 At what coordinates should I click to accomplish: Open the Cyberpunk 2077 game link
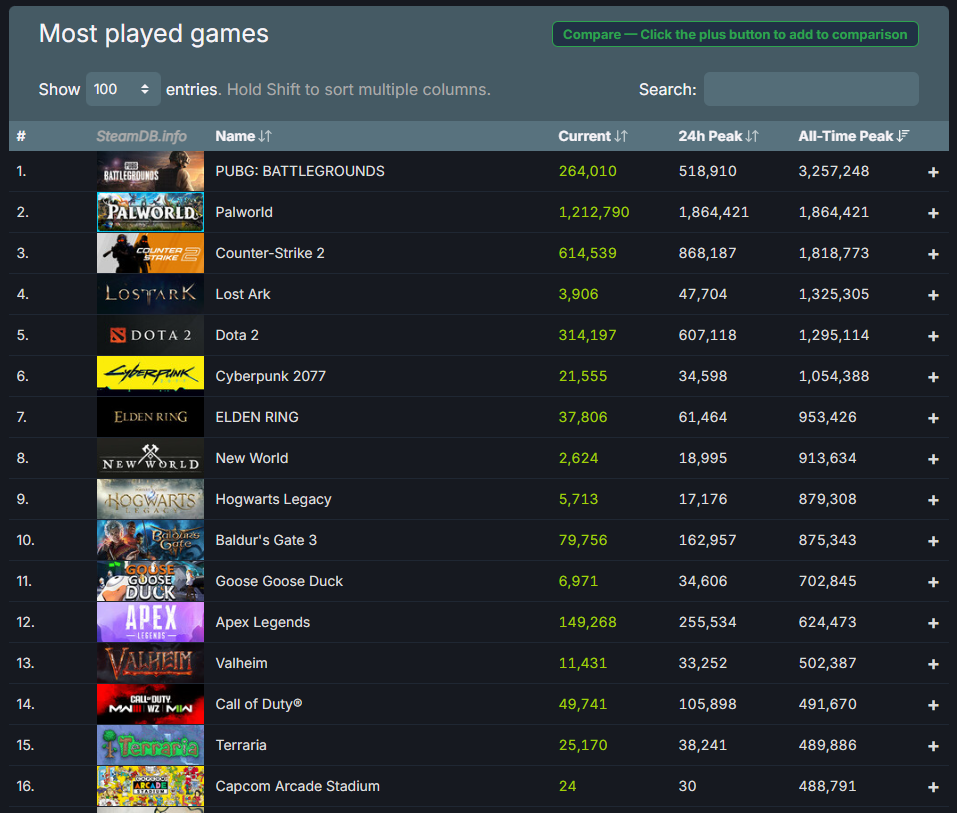coord(270,376)
